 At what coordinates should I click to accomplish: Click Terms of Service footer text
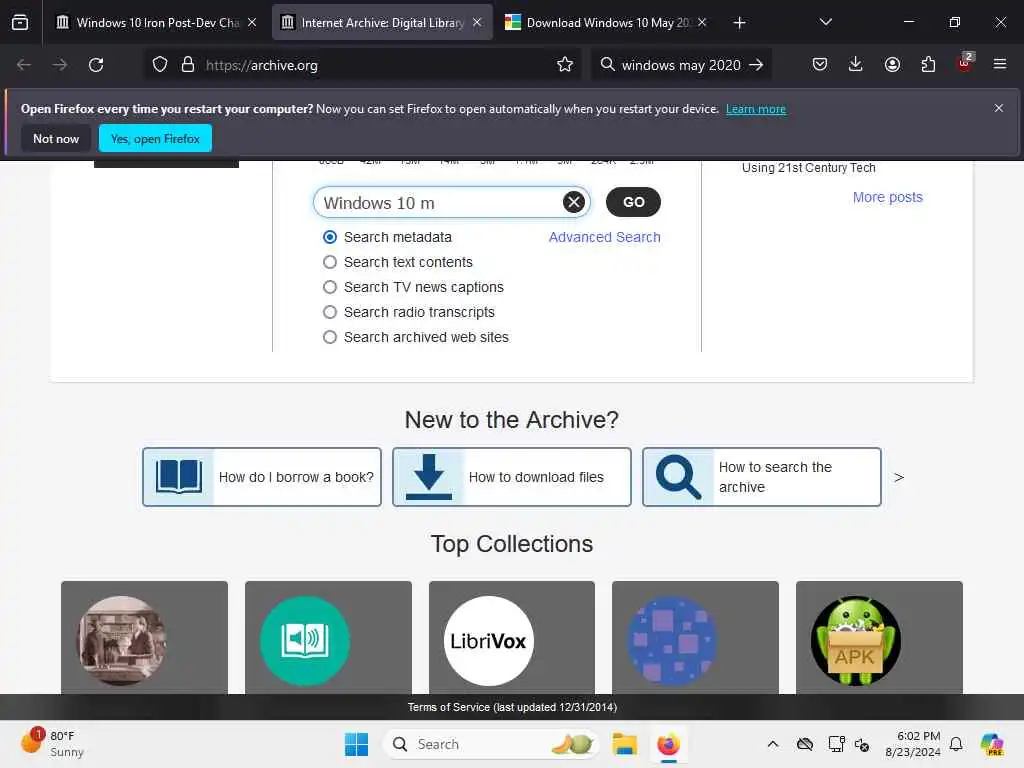click(512, 707)
